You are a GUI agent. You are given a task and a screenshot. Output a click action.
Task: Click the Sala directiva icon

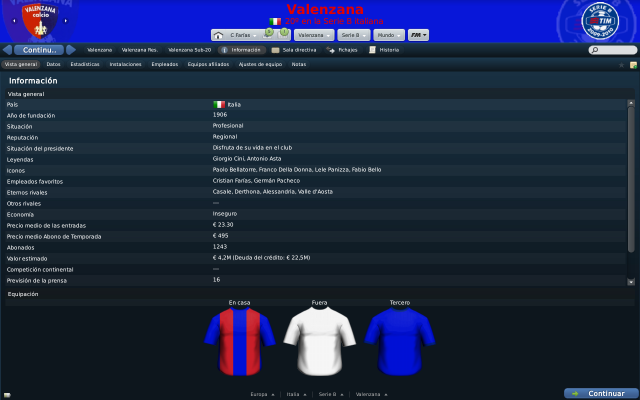click(276, 50)
